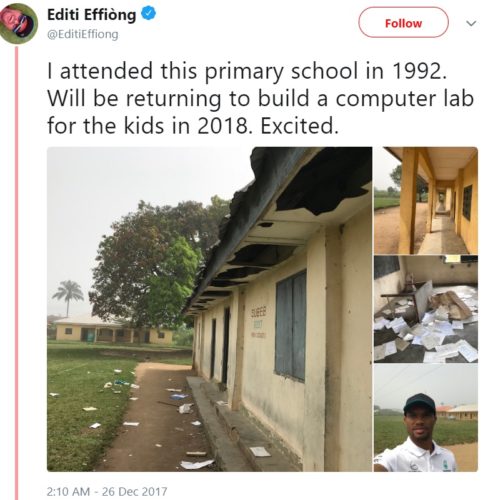Visit the @EditiEffiong handle
This screenshot has height=500, width=483.
tap(83, 34)
